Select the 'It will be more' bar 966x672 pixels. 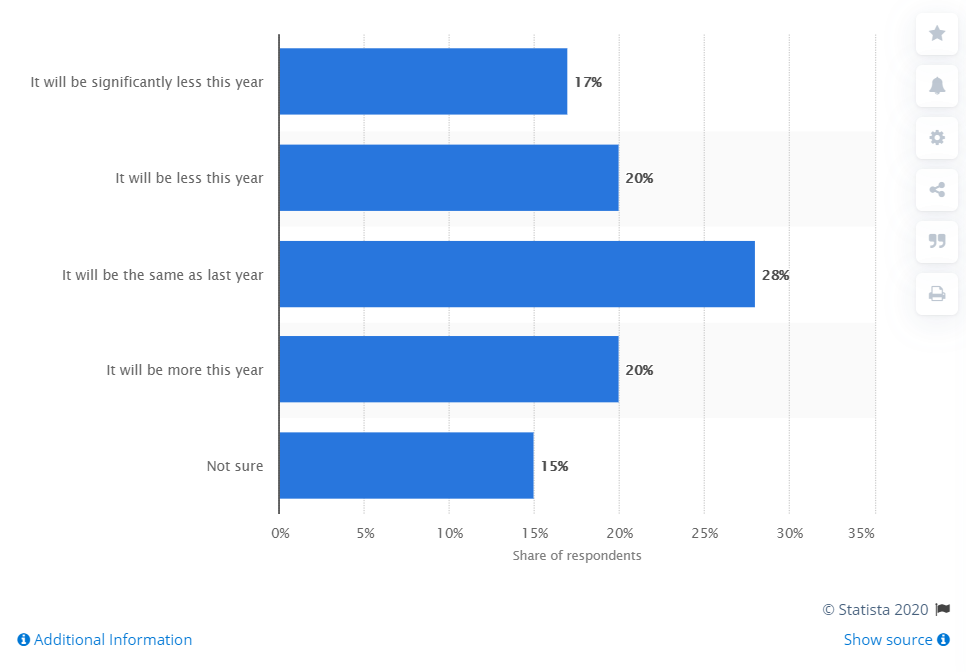[x=448, y=370]
